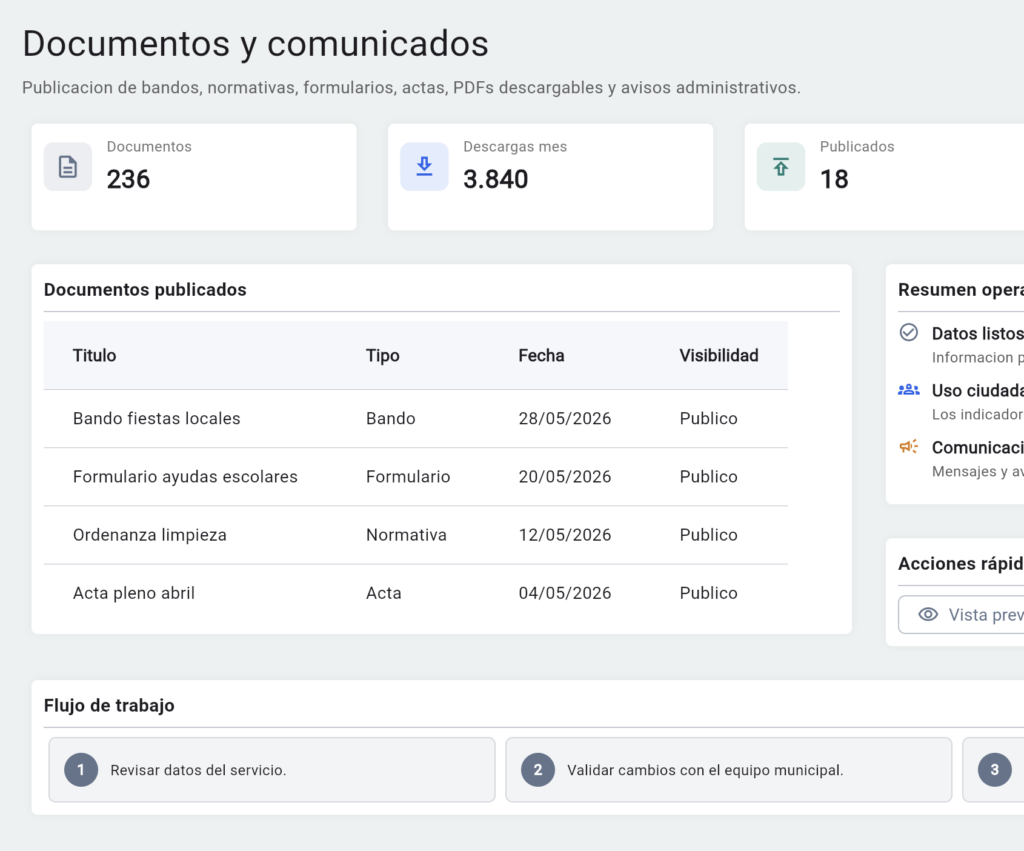Click the 236 documents count
1024x851 pixels.
click(129, 179)
